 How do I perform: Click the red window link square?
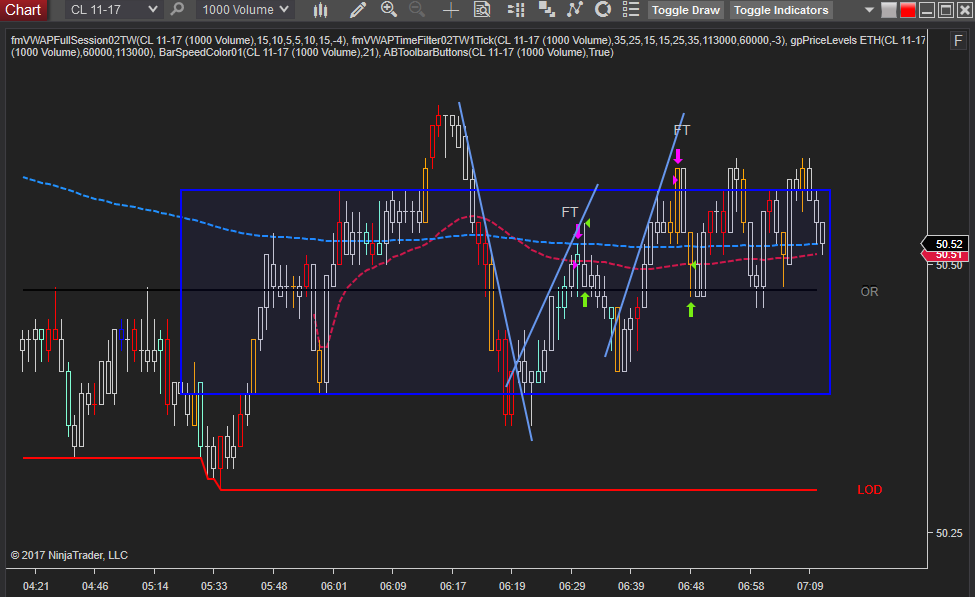pyautogui.click(x=908, y=10)
